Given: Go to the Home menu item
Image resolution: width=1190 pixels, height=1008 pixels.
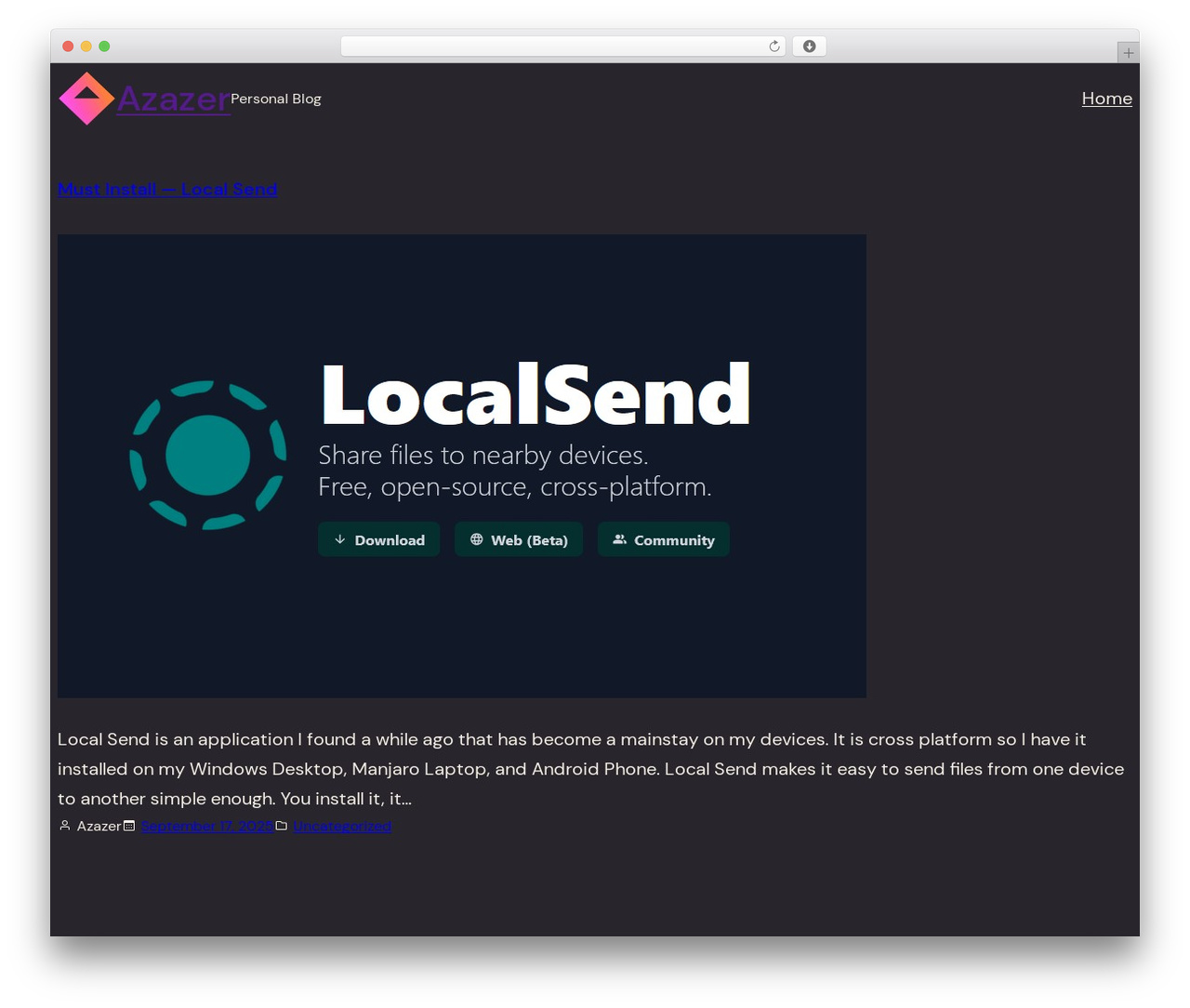Looking at the screenshot, I should pyautogui.click(x=1106, y=99).
